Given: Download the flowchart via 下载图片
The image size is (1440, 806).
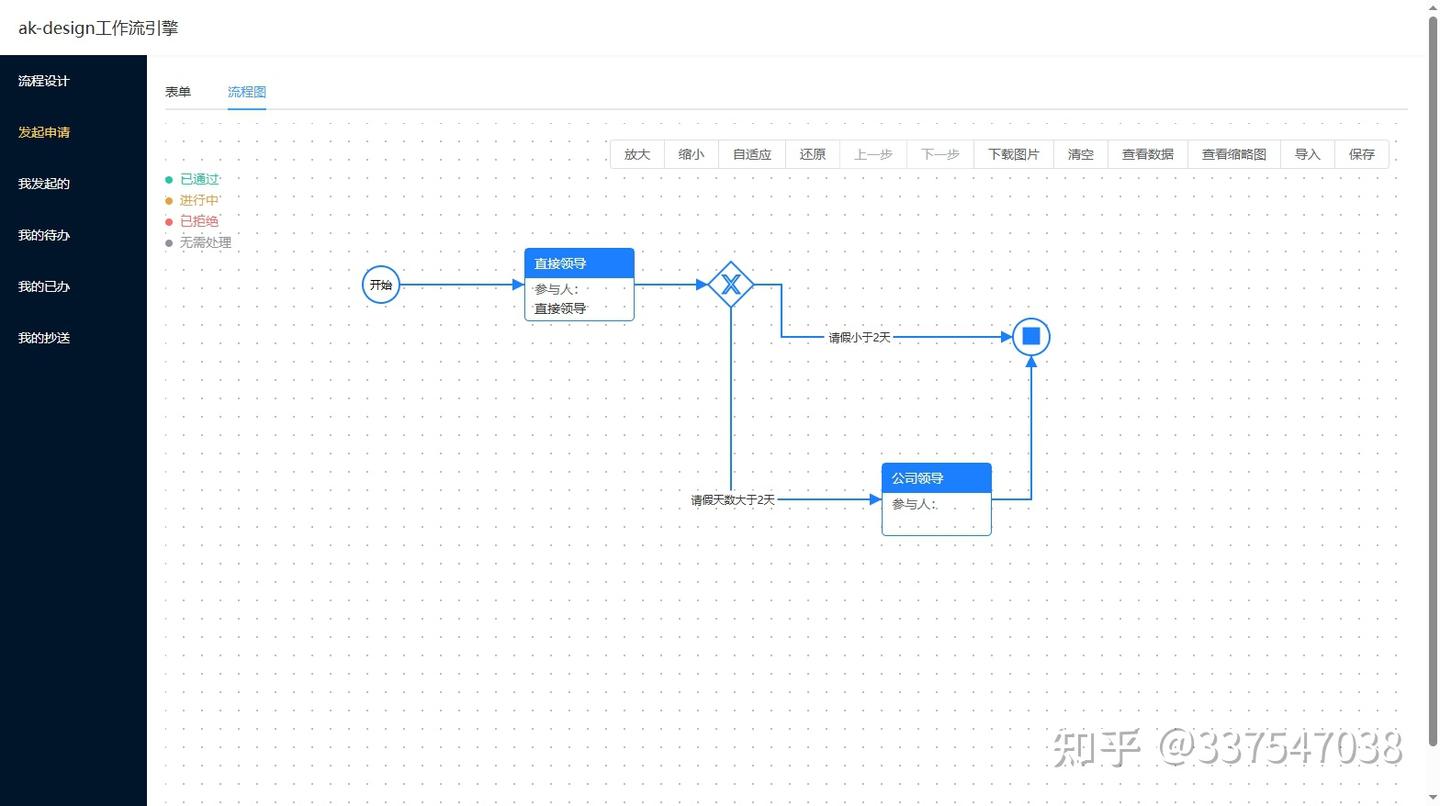Looking at the screenshot, I should pyautogui.click(x=1012, y=154).
